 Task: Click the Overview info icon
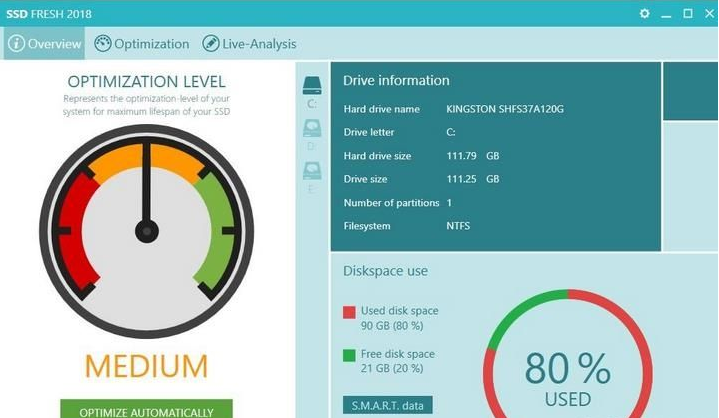pyautogui.click(x=16, y=44)
